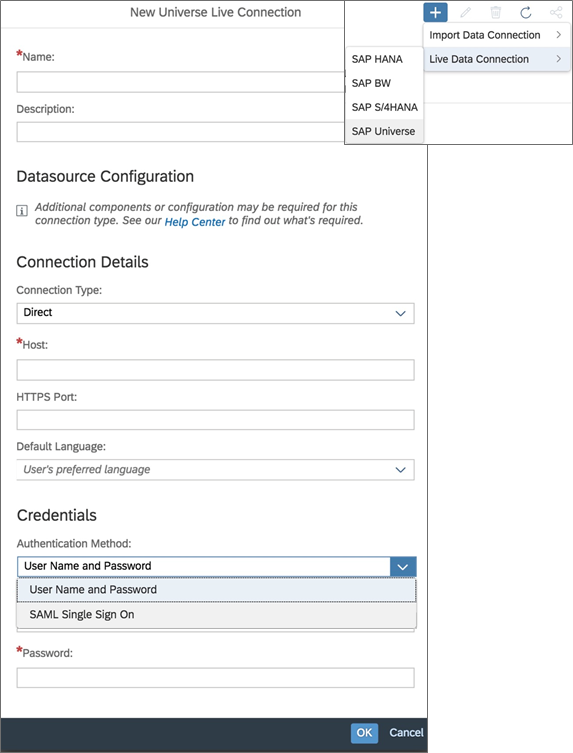
Task: Click the info icon beside Datasource Configuration note
Action: 22,210
